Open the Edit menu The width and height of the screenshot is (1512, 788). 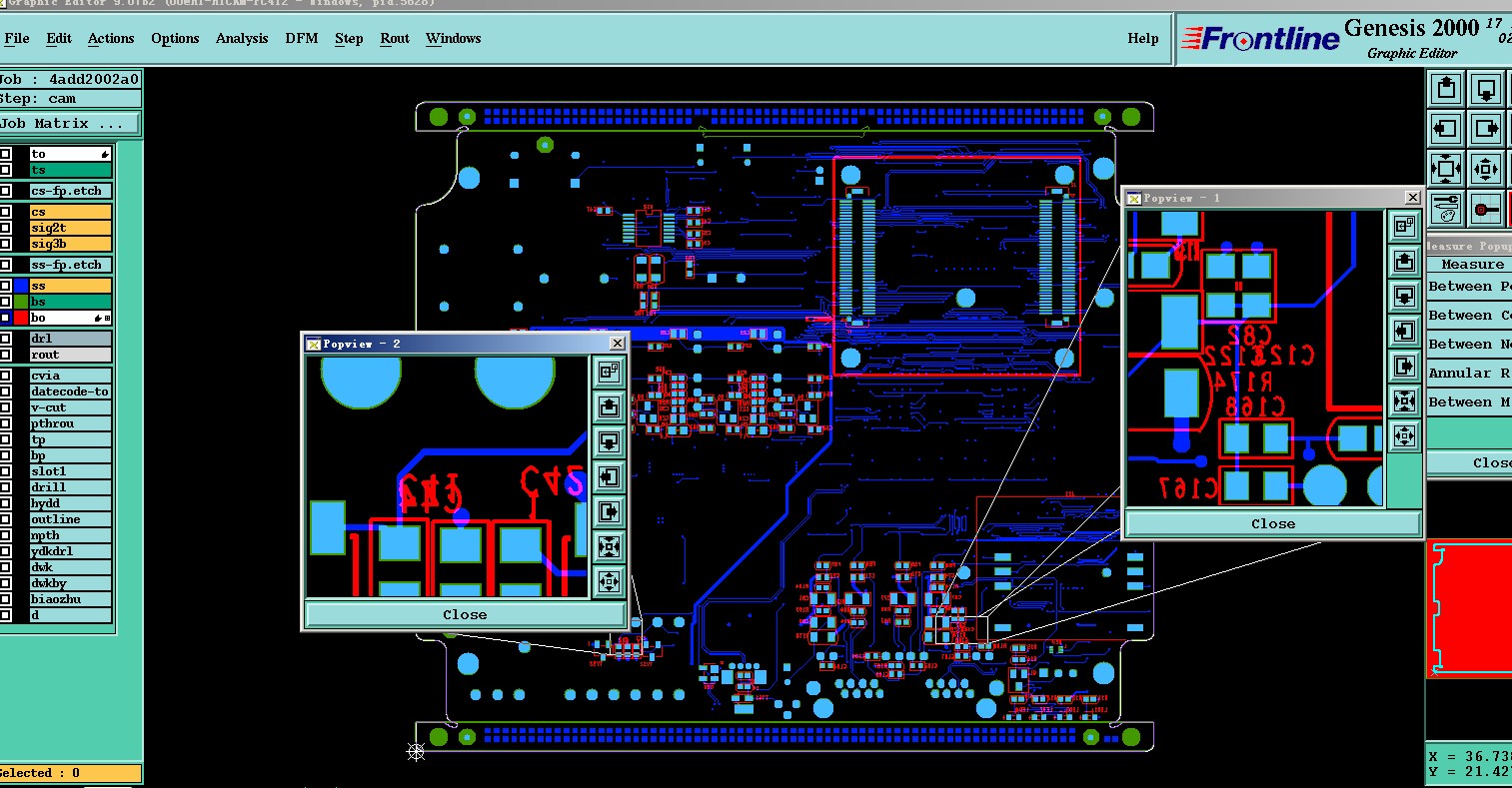(x=59, y=39)
